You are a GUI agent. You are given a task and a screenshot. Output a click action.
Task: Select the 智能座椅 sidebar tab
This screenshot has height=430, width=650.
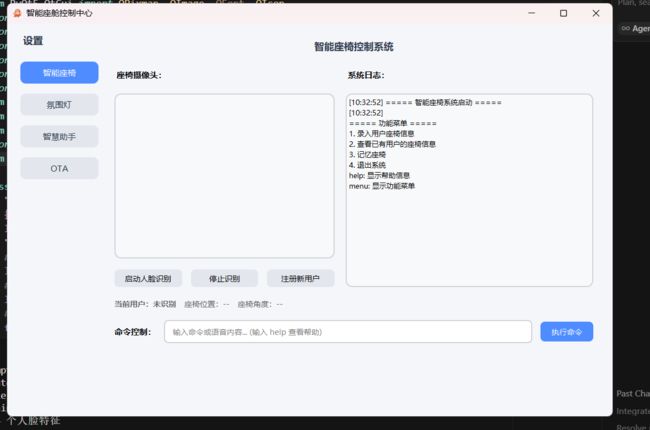[x=59, y=73]
